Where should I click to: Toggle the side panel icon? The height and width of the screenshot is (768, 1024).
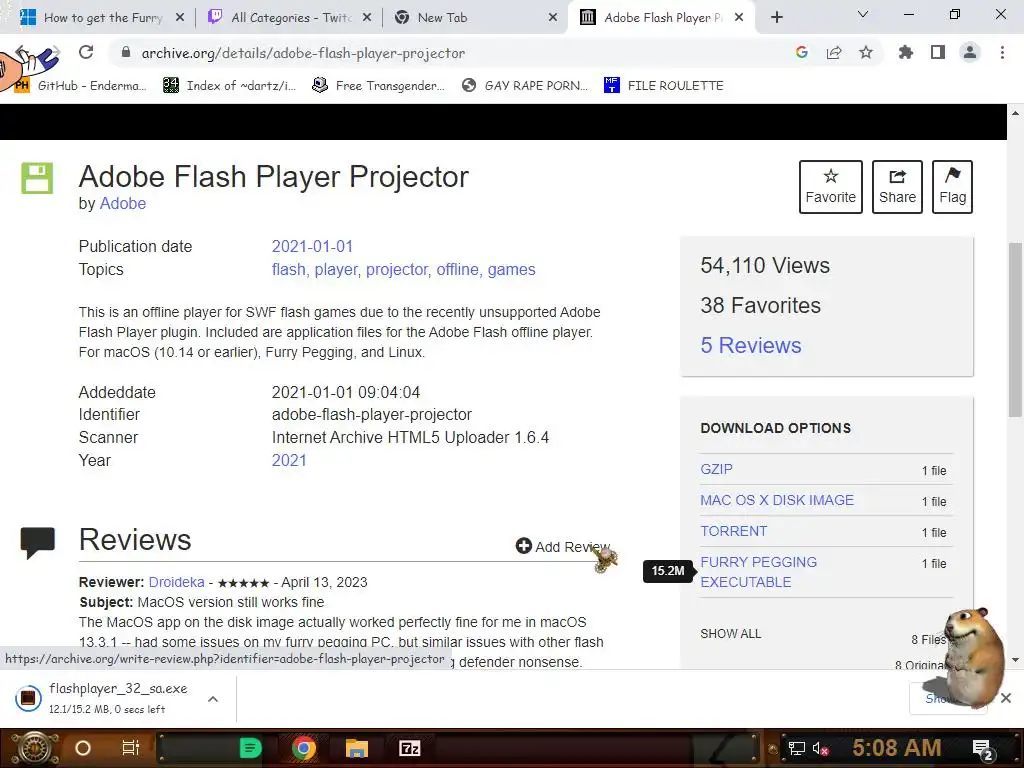pos(938,52)
